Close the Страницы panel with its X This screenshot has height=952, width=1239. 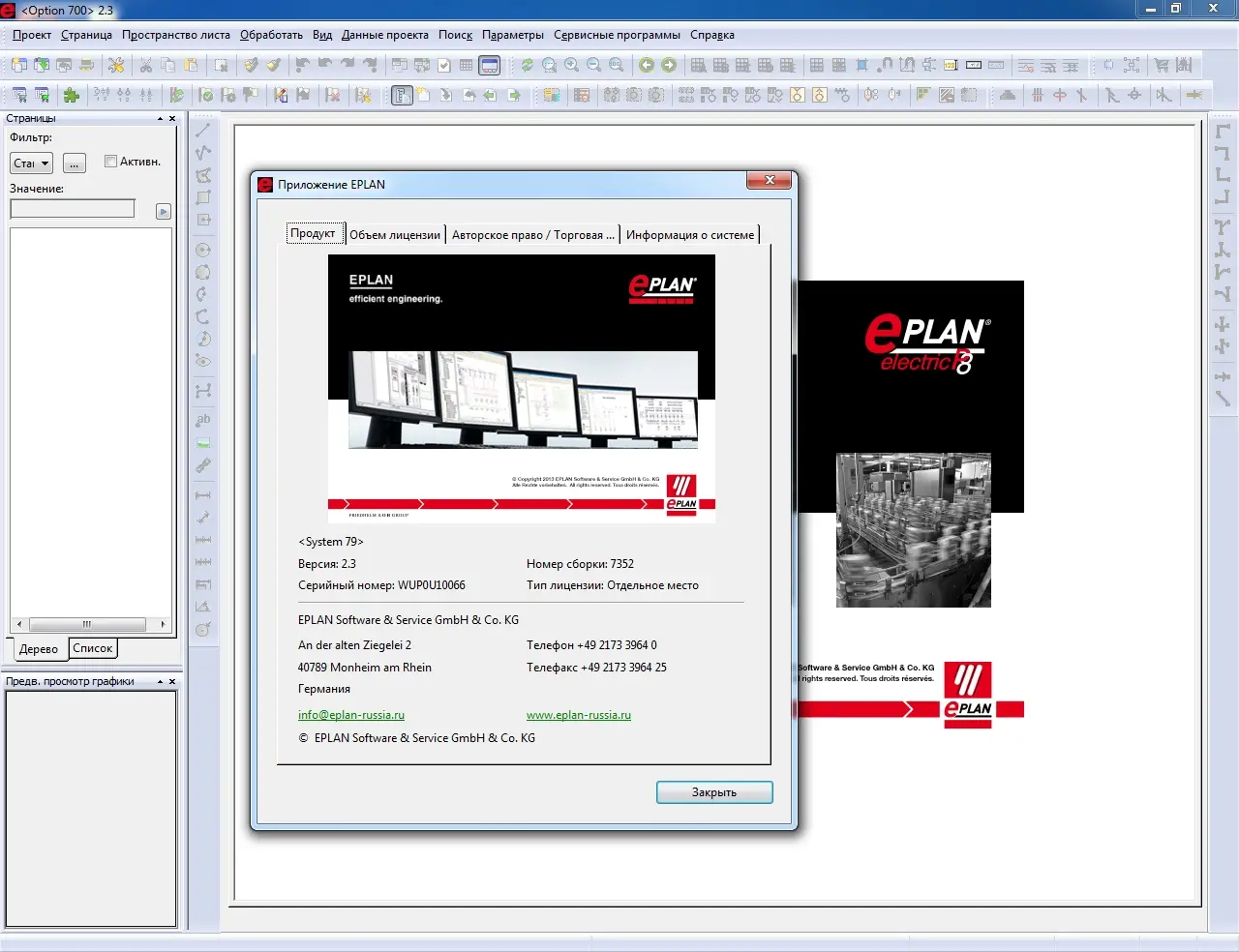click(172, 119)
